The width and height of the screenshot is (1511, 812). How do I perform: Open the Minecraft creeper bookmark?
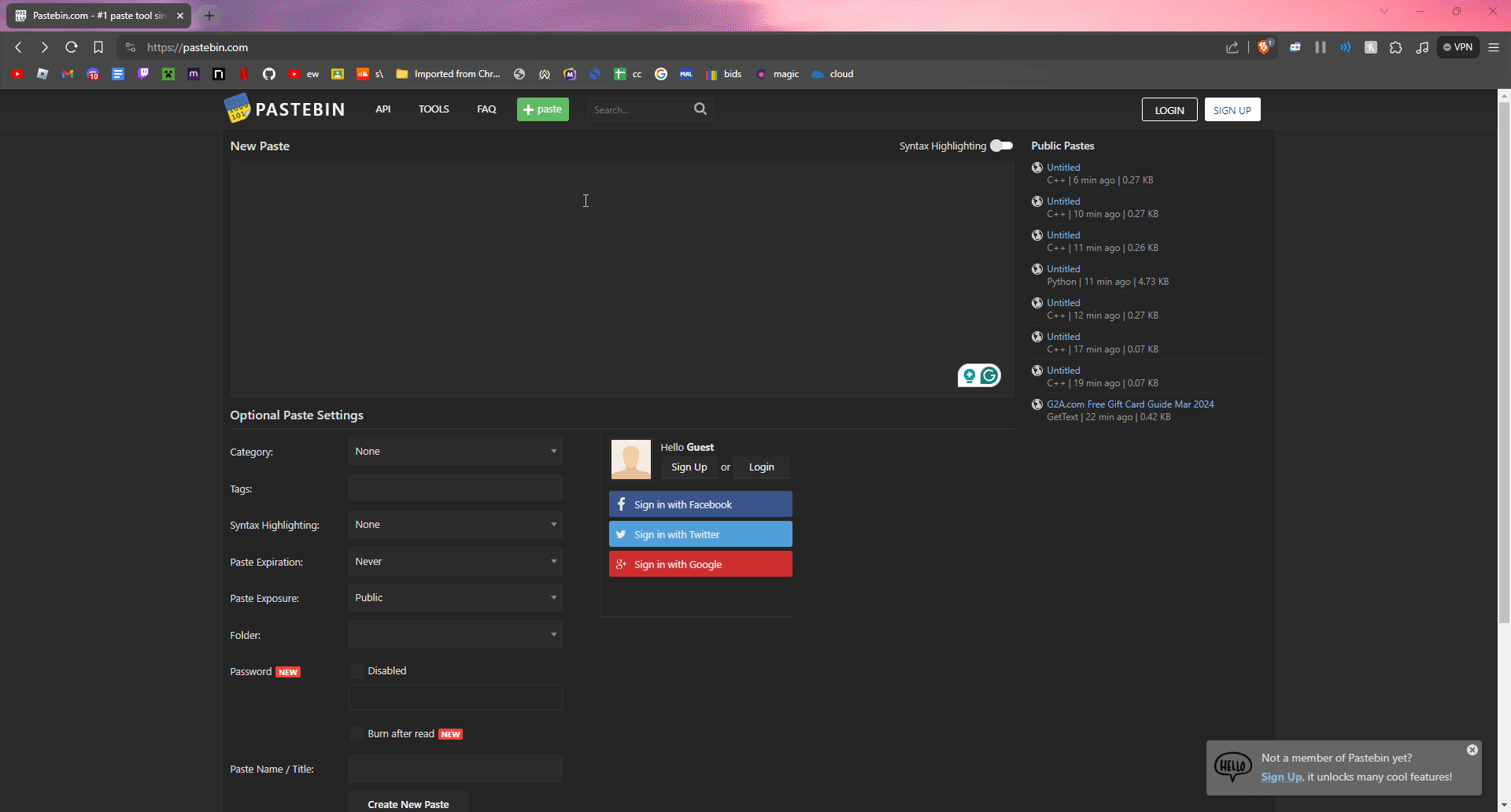[x=168, y=74]
